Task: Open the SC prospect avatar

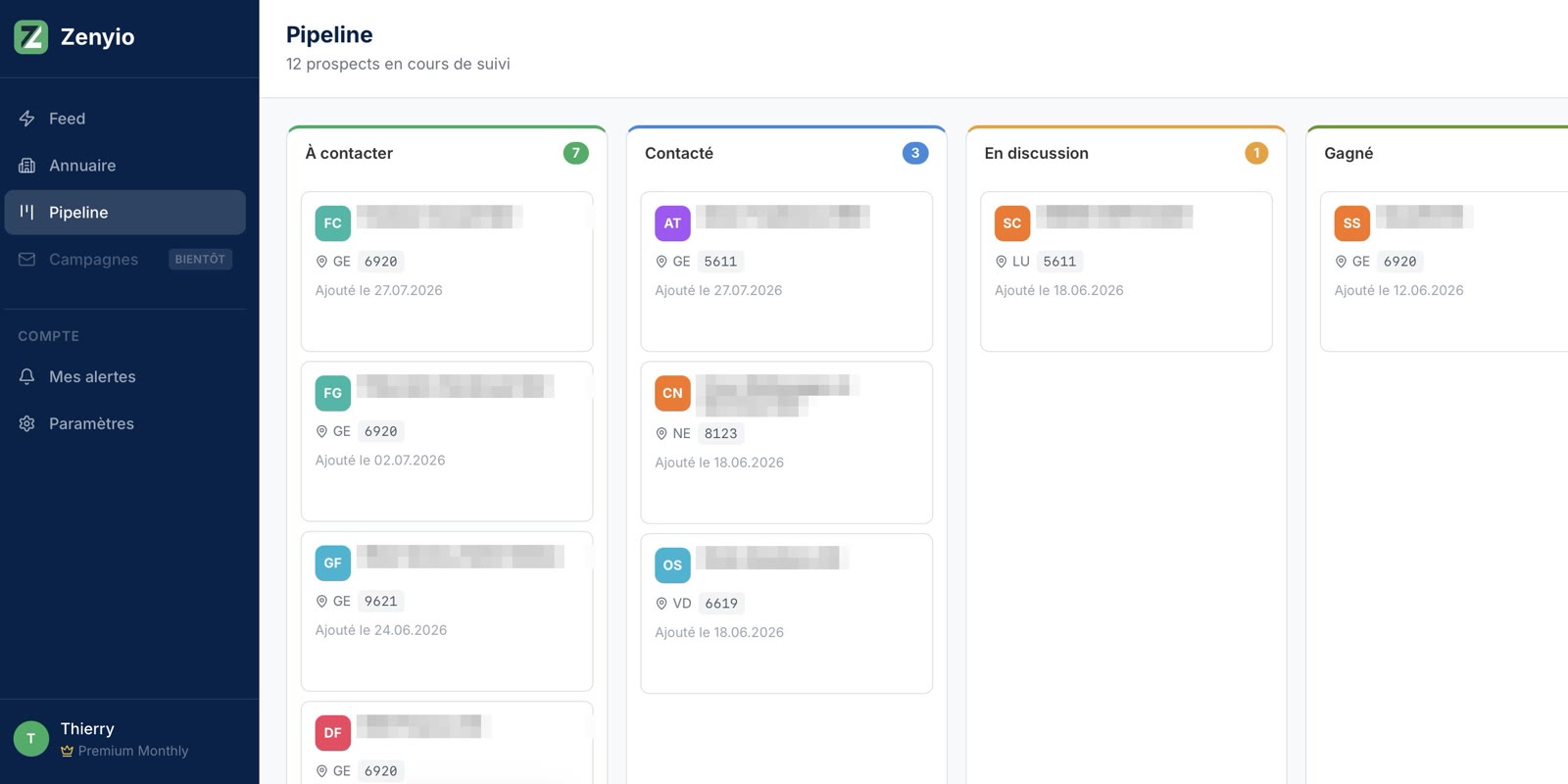Action: tap(1012, 223)
